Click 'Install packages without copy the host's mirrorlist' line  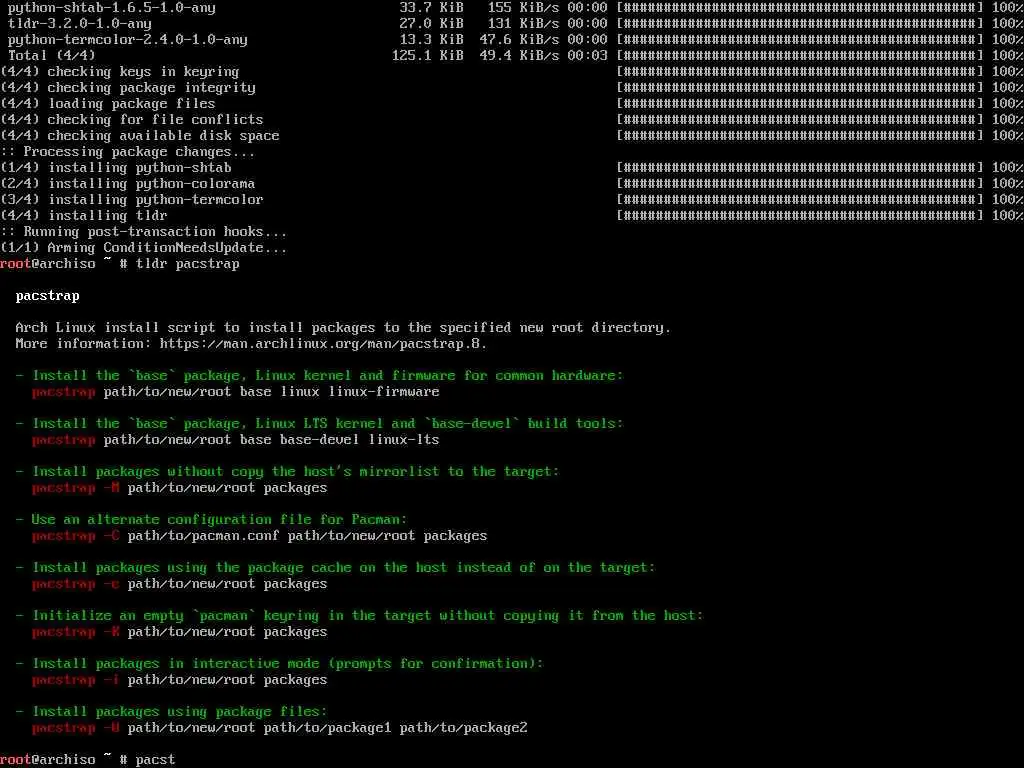[287, 472]
